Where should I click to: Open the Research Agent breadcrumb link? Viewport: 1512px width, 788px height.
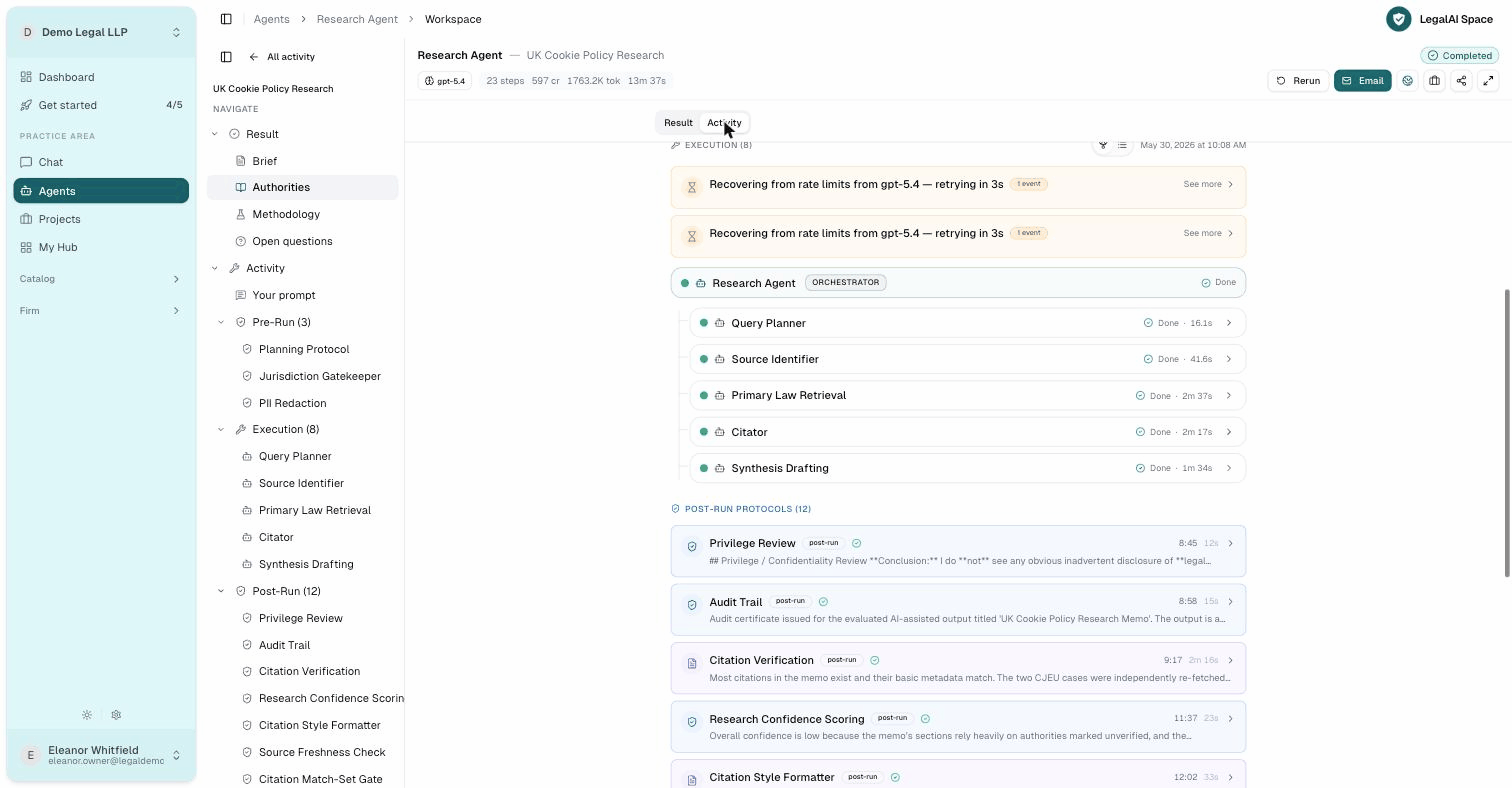(x=357, y=19)
